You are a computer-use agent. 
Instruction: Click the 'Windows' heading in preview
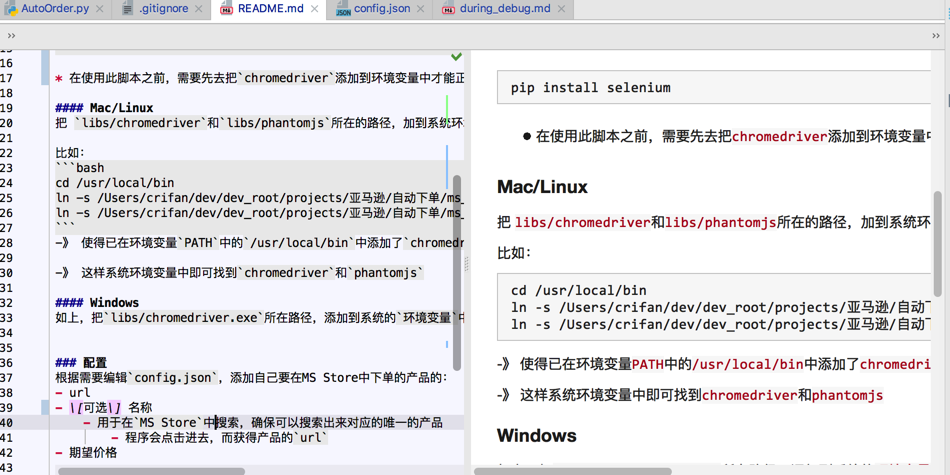[x=537, y=435]
